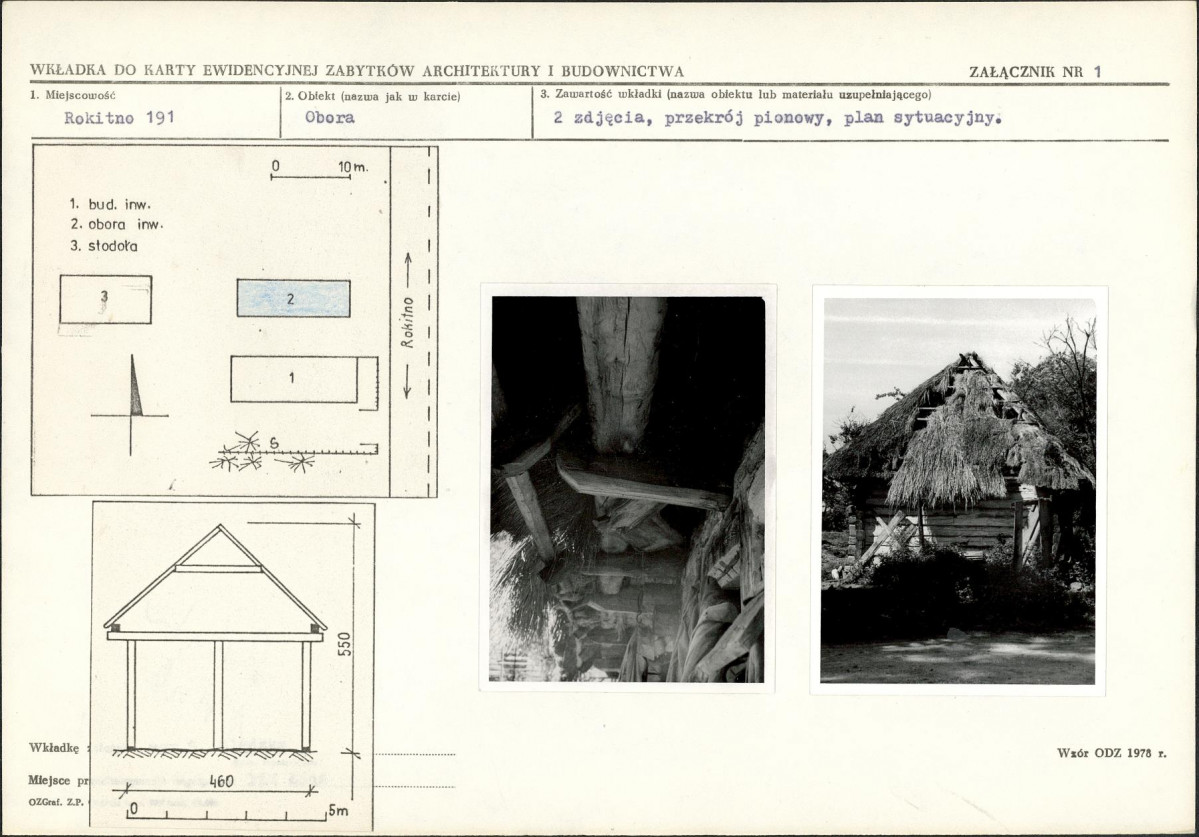The height and width of the screenshot is (837, 1199).
Task: Click the Obora object name field
Action: point(330,118)
